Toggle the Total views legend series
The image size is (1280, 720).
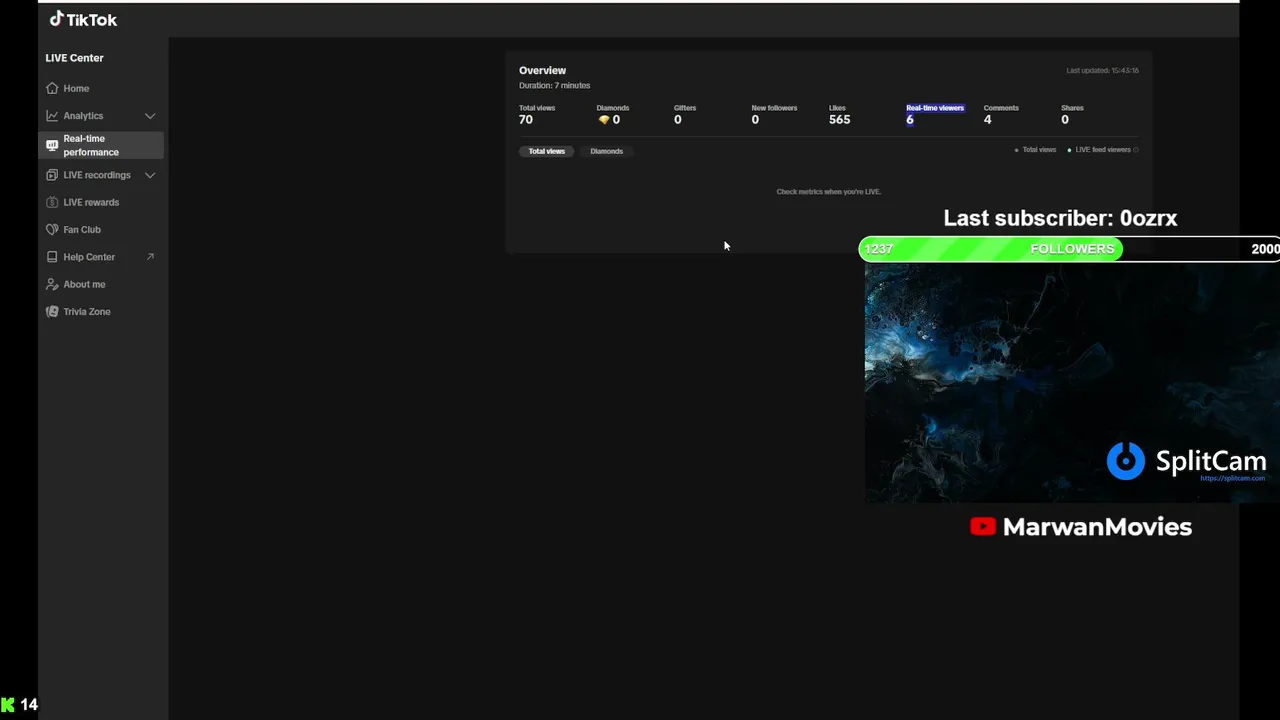click(x=1035, y=150)
